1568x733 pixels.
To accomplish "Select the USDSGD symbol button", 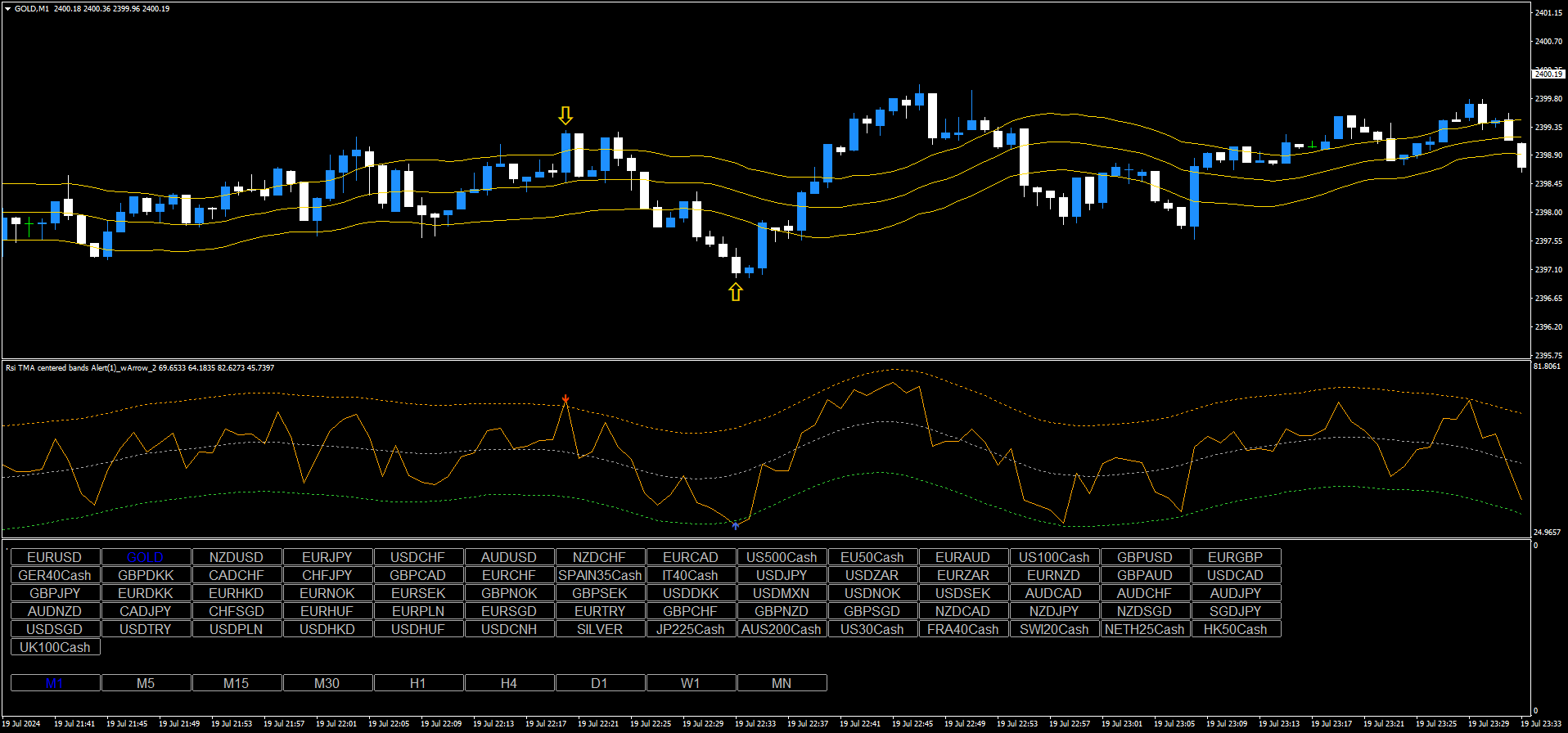I will point(55,629).
